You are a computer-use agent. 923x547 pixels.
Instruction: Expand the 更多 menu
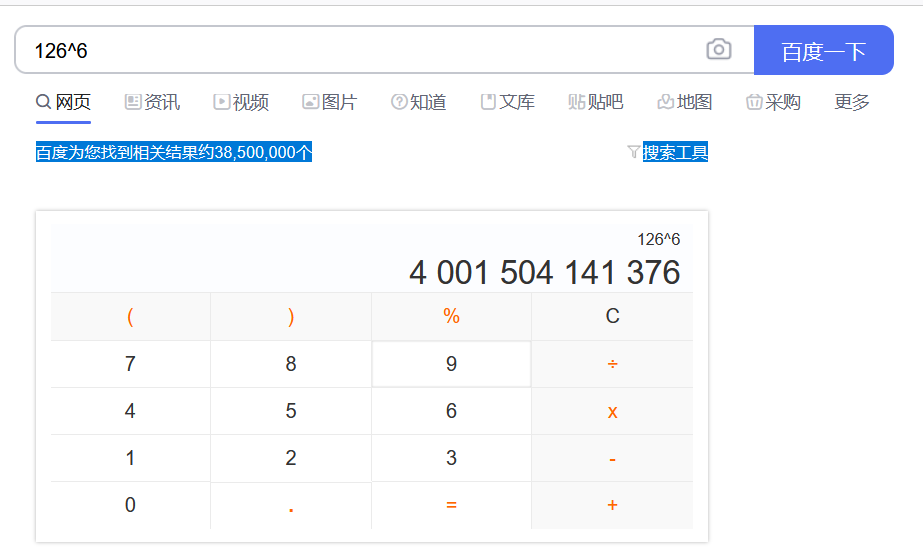(x=852, y=102)
